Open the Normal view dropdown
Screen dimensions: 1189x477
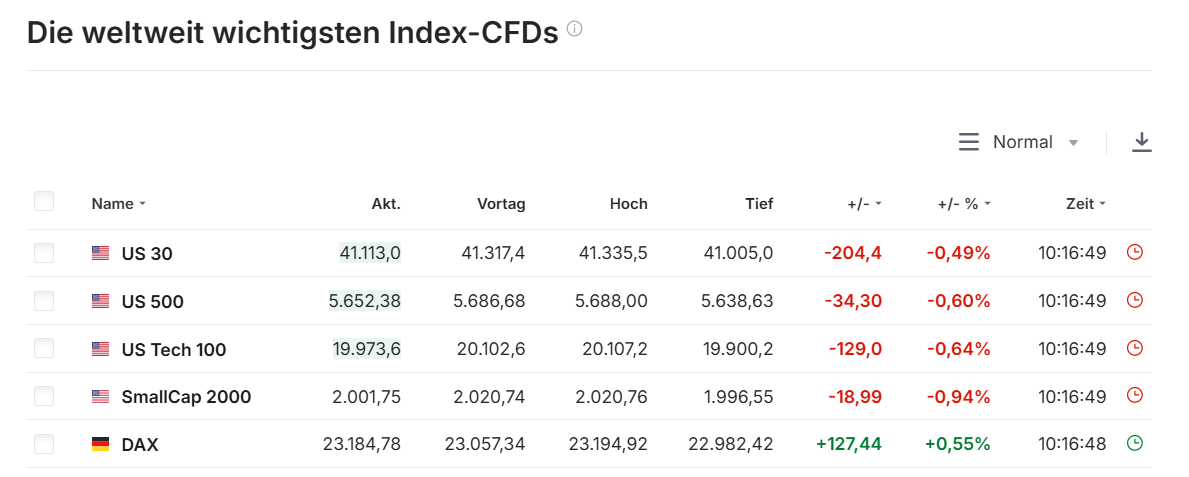pyautogui.click(x=1035, y=142)
